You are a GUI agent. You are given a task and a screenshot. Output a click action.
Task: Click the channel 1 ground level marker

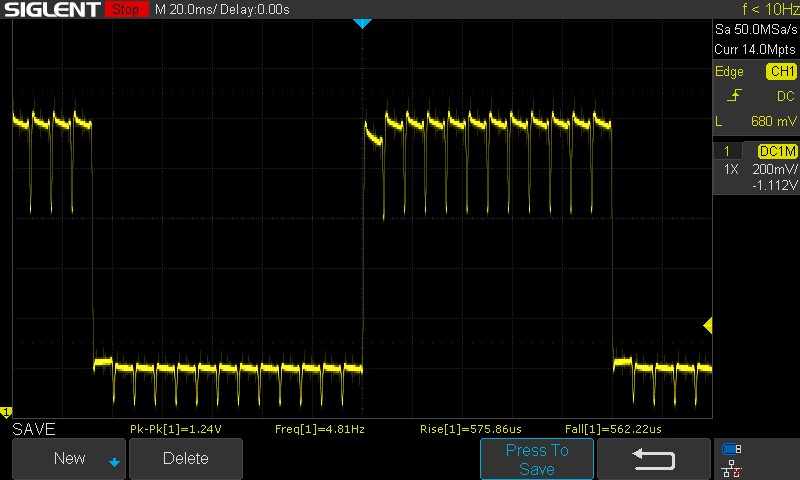(x=6, y=412)
